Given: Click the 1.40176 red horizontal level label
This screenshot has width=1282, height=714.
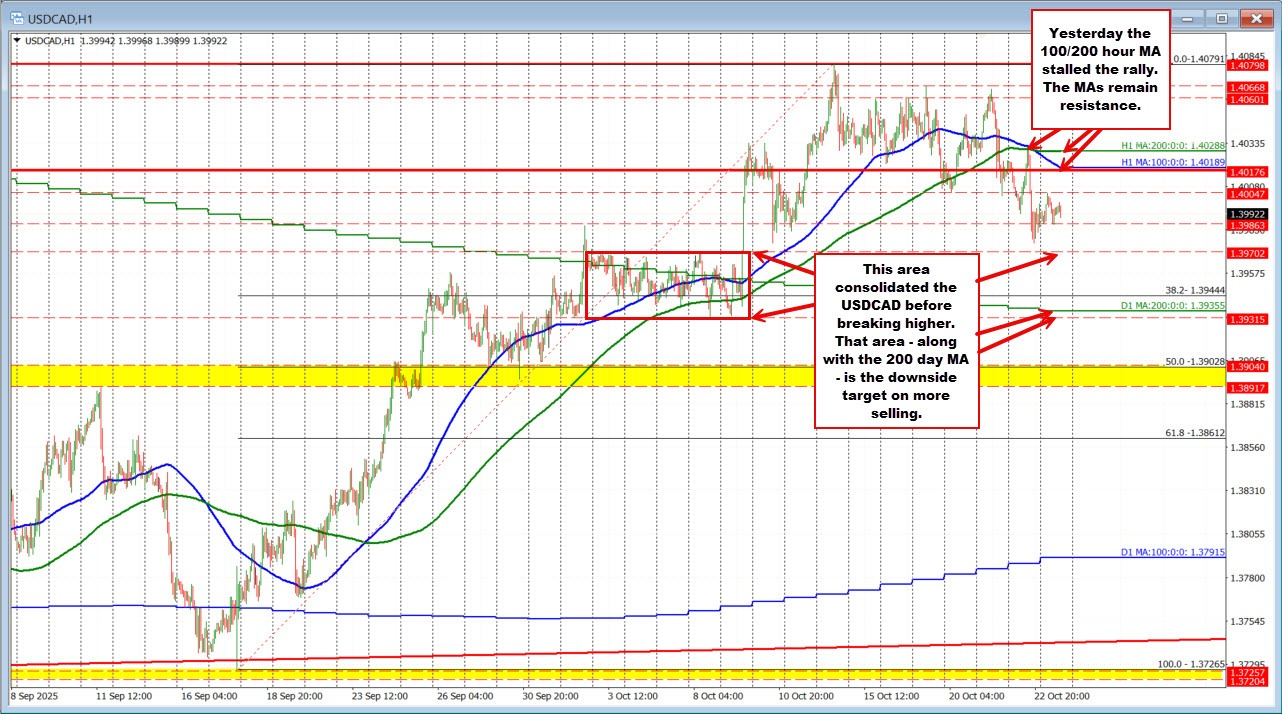Looking at the screenshot, I should point(1249,171).
